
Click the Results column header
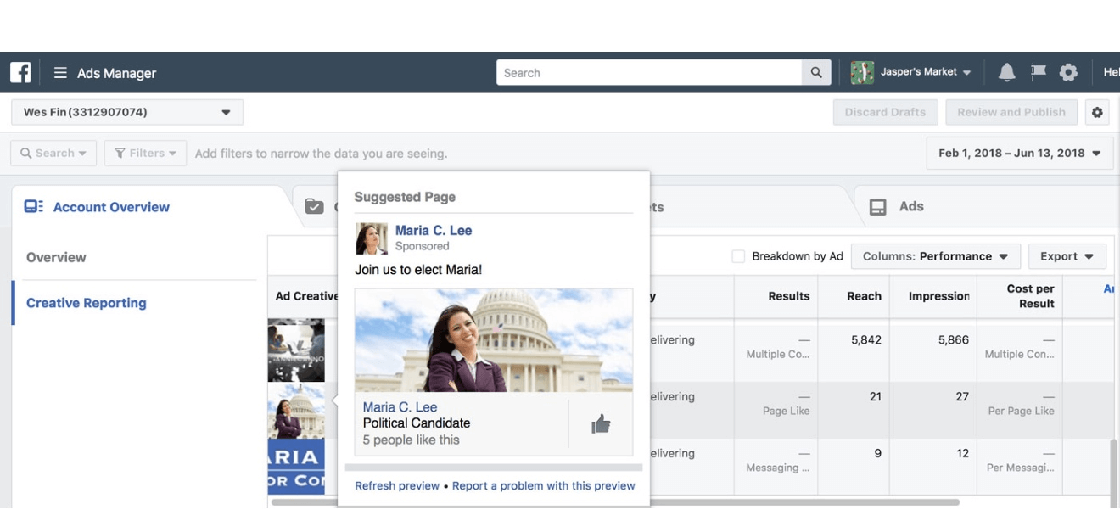[789, 296]
